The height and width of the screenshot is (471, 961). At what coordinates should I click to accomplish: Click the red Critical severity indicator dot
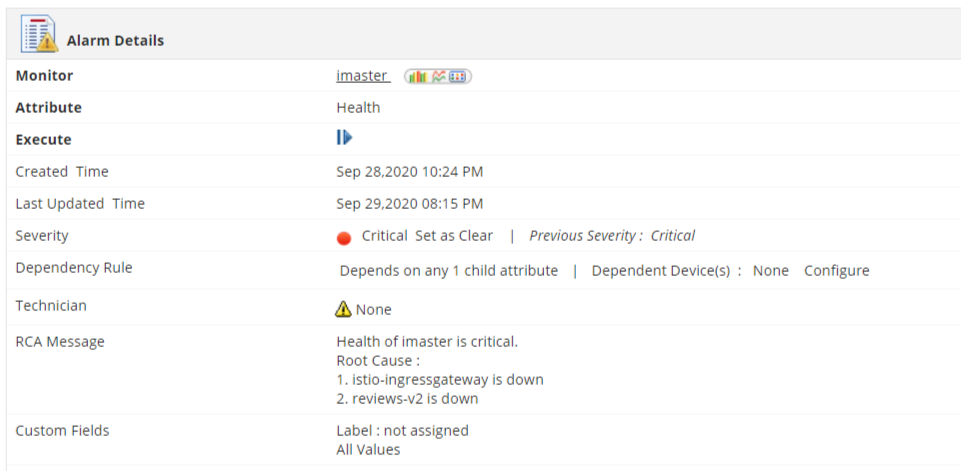(x=344, y=238)
